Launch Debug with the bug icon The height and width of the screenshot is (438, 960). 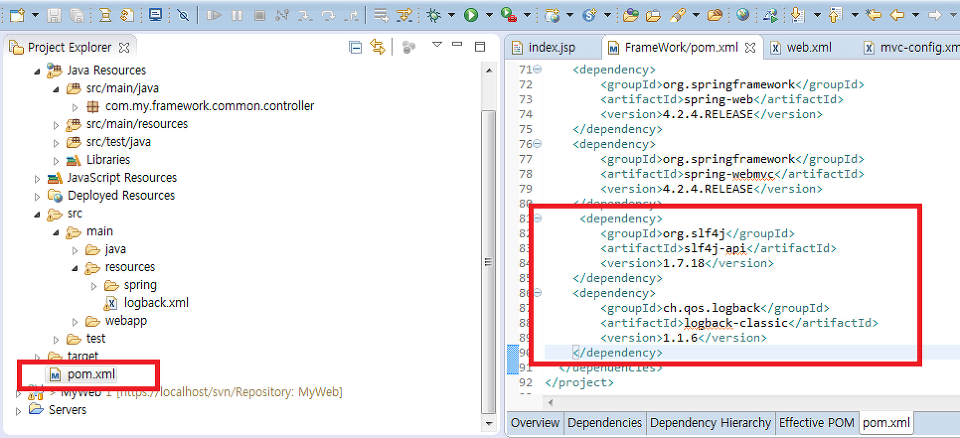pos(434,15)
